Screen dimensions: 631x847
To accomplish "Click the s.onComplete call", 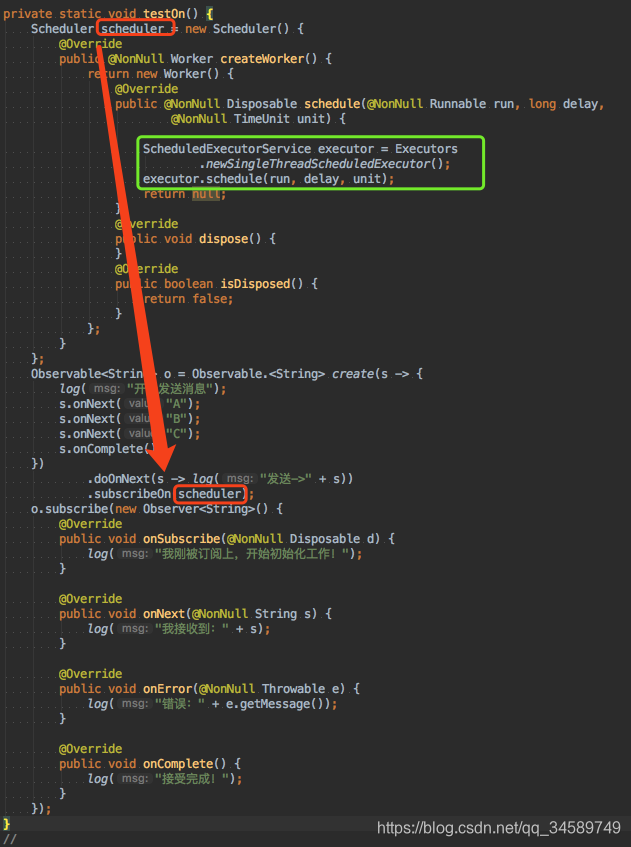I will point(108,449).
